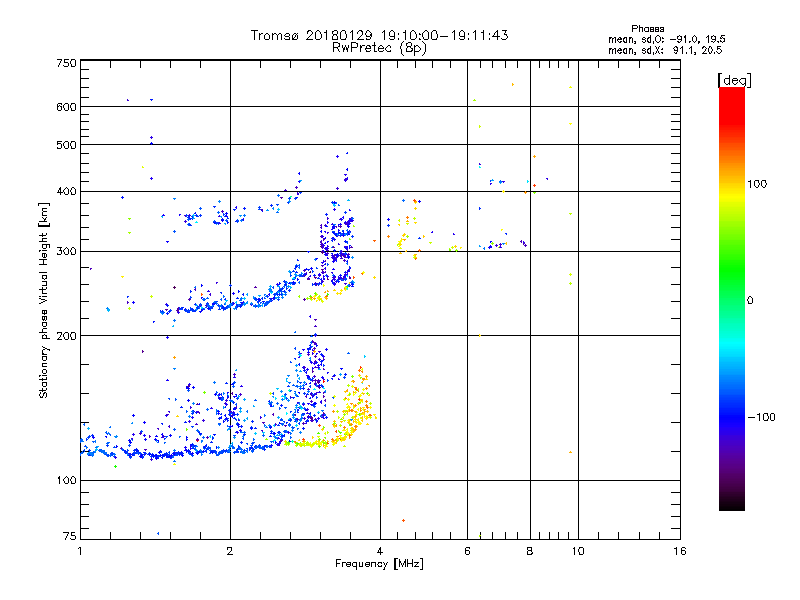The image size is (800, 600).
Task: Click the x-axis tick label '2'
Action: coord(230,551)
